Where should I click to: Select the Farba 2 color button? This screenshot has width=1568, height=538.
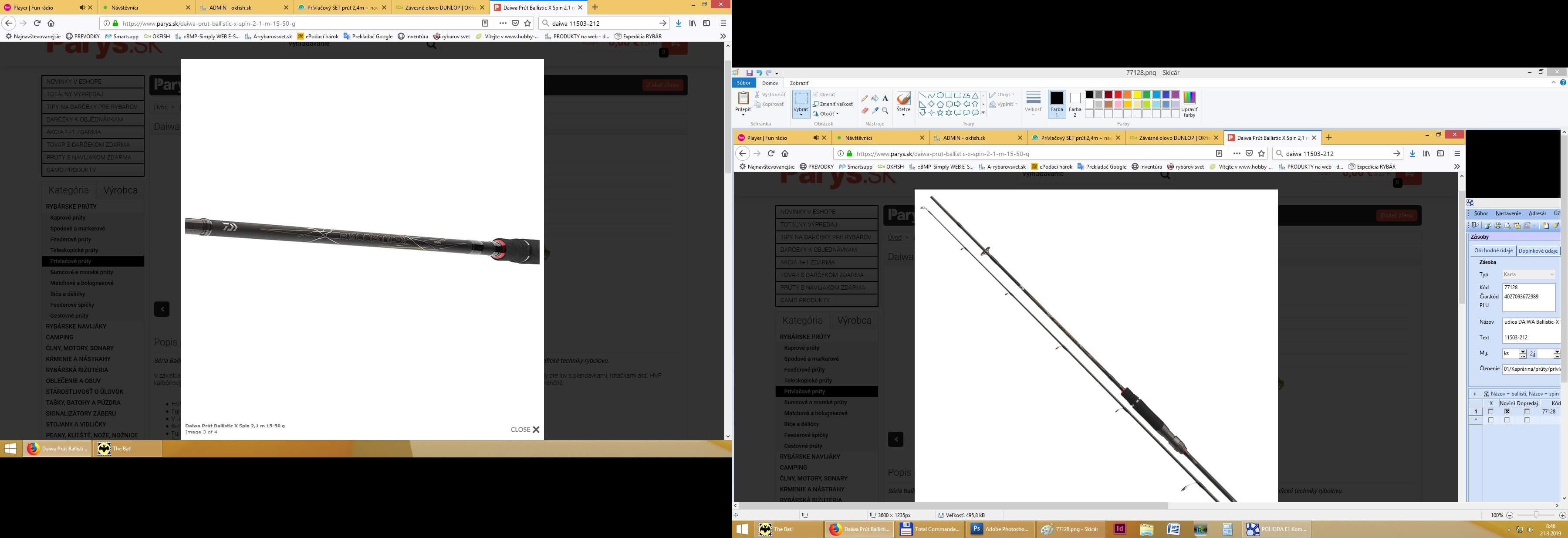click(x=1075, y=104)
